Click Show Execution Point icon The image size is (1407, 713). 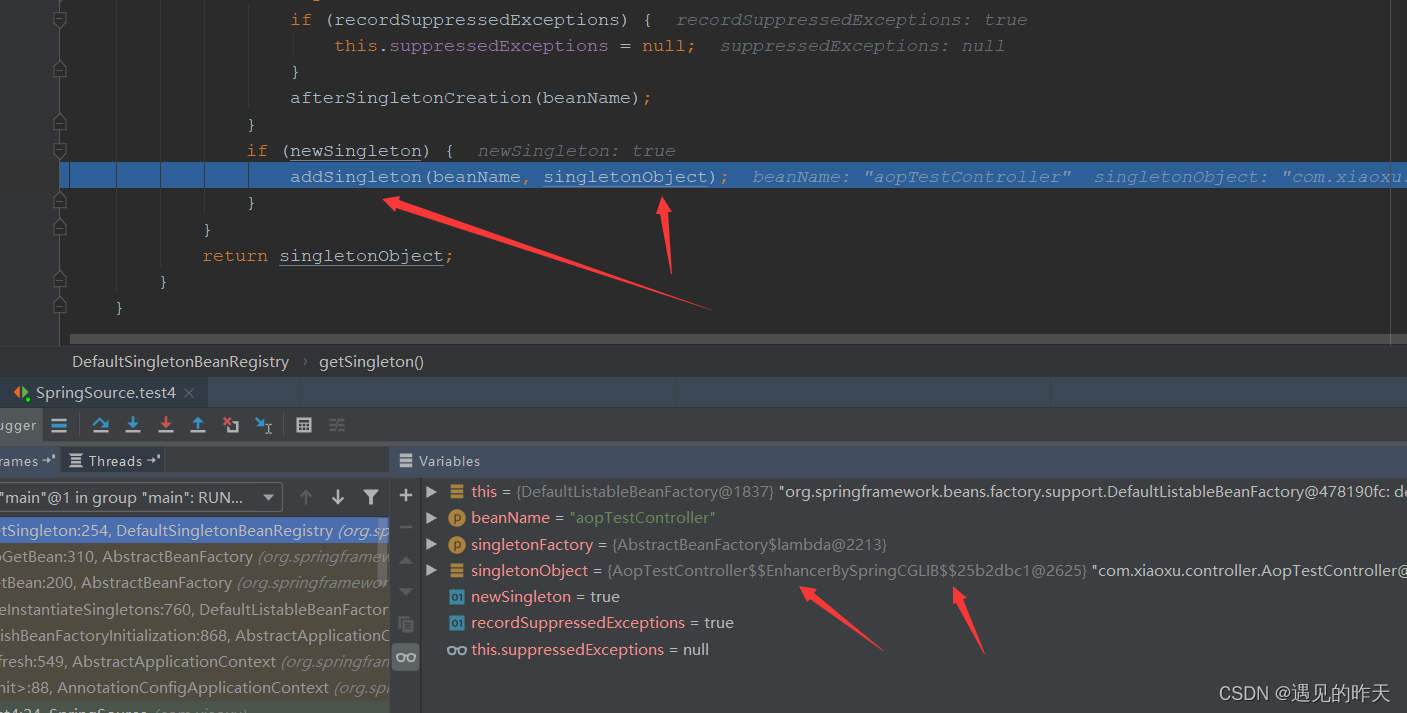pos(59,425)
